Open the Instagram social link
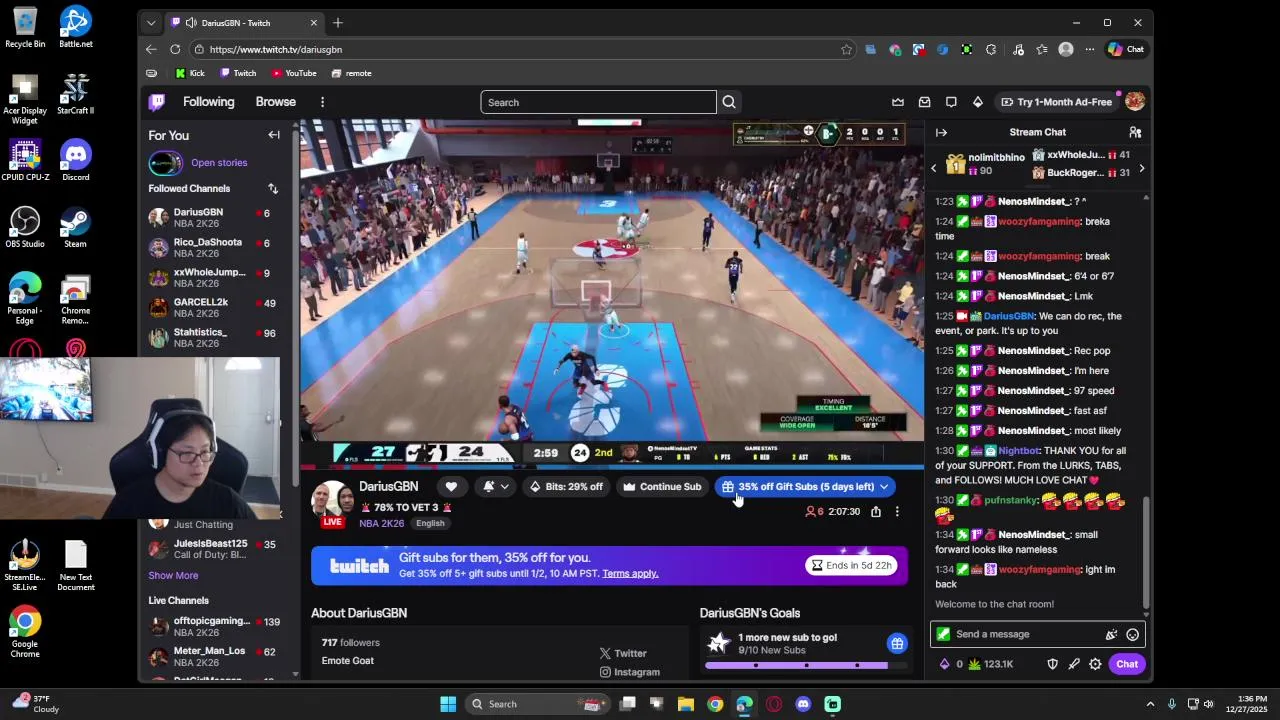 pos(630,672)
